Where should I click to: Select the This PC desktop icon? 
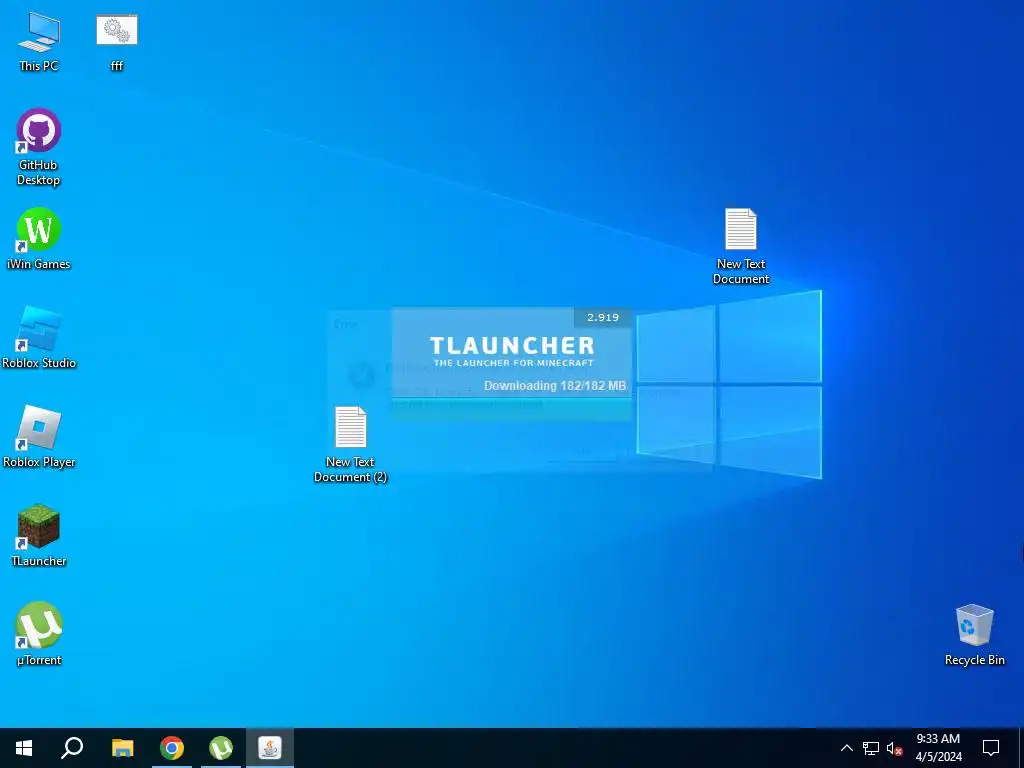click(x=39, y=42)
